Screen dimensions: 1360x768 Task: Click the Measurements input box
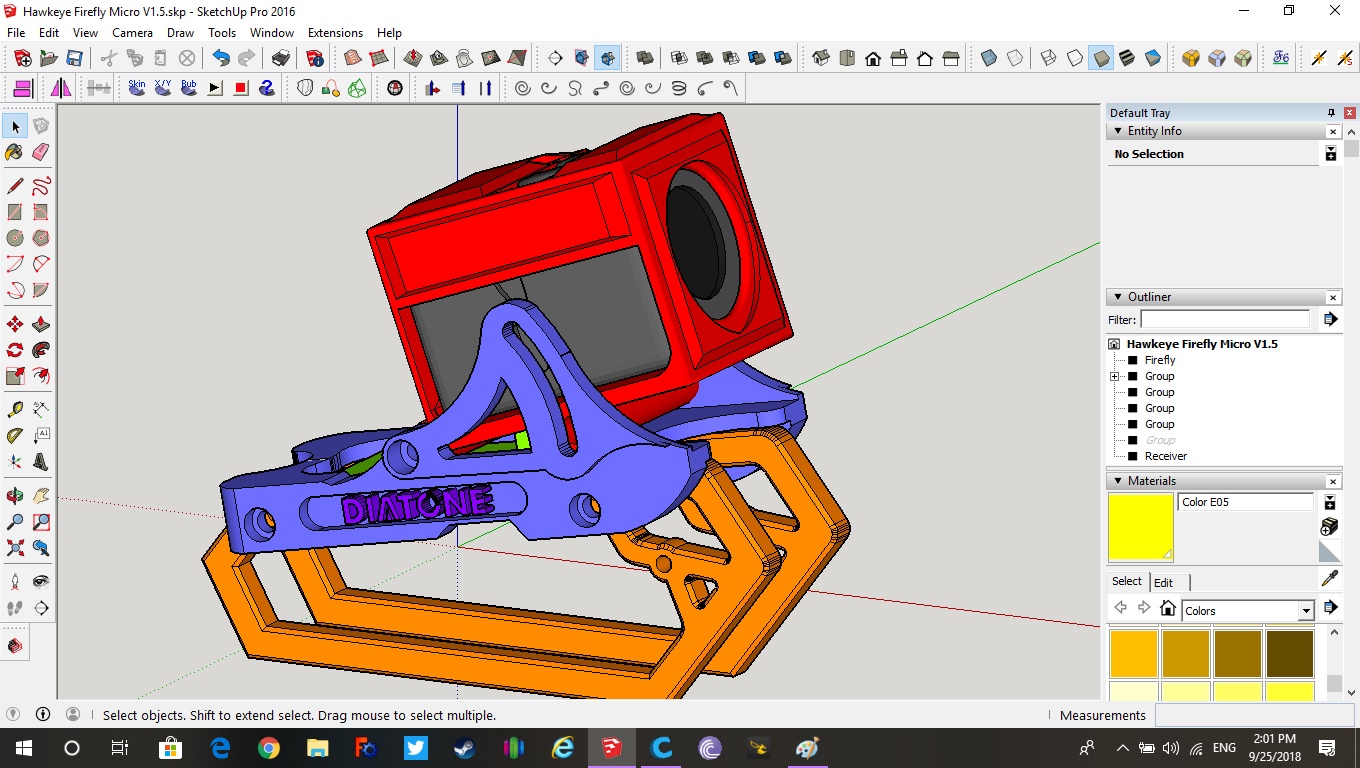click(x=1255, y=715)
